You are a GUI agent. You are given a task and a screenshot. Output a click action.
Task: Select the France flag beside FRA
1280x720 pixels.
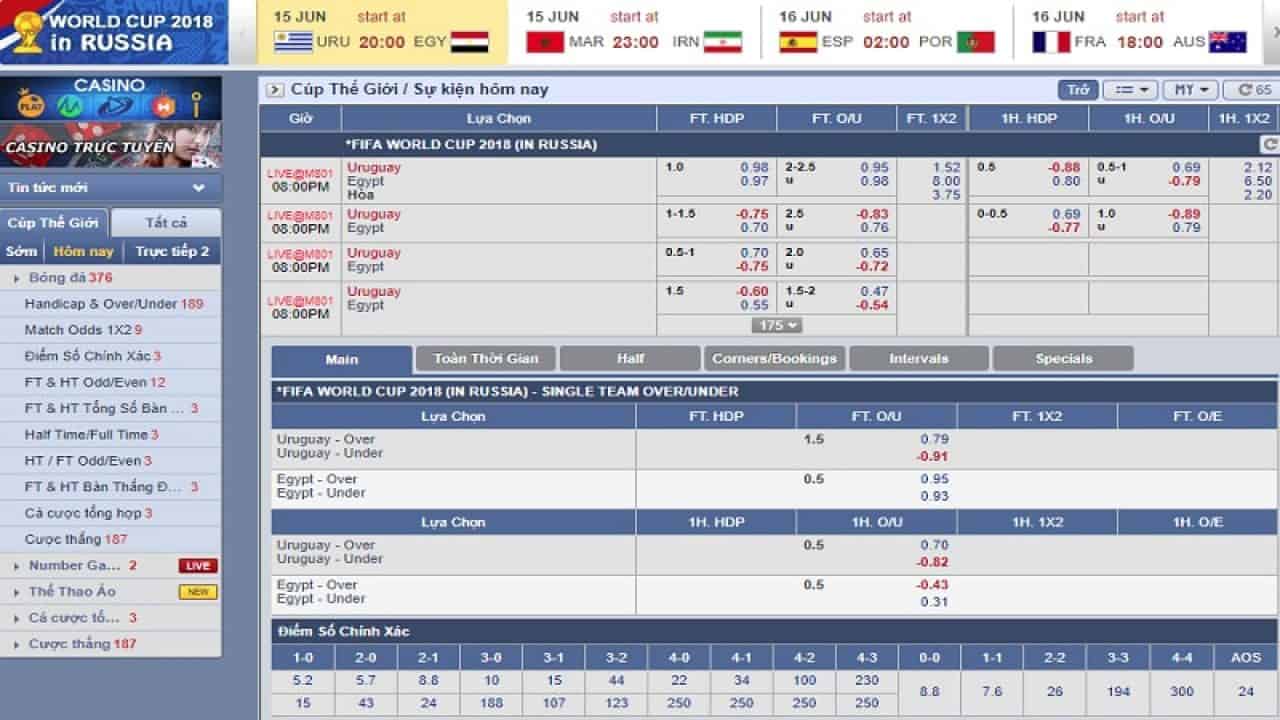[1051, 42]
